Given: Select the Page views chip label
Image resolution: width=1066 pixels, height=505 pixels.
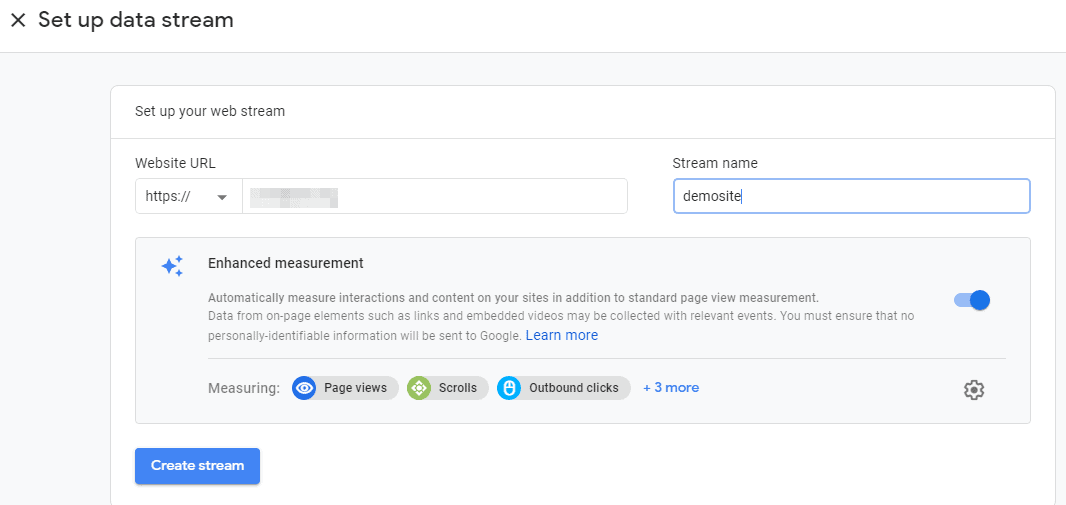Looking at the screenshot, I should pyautogui.click(x=355, y=388).
